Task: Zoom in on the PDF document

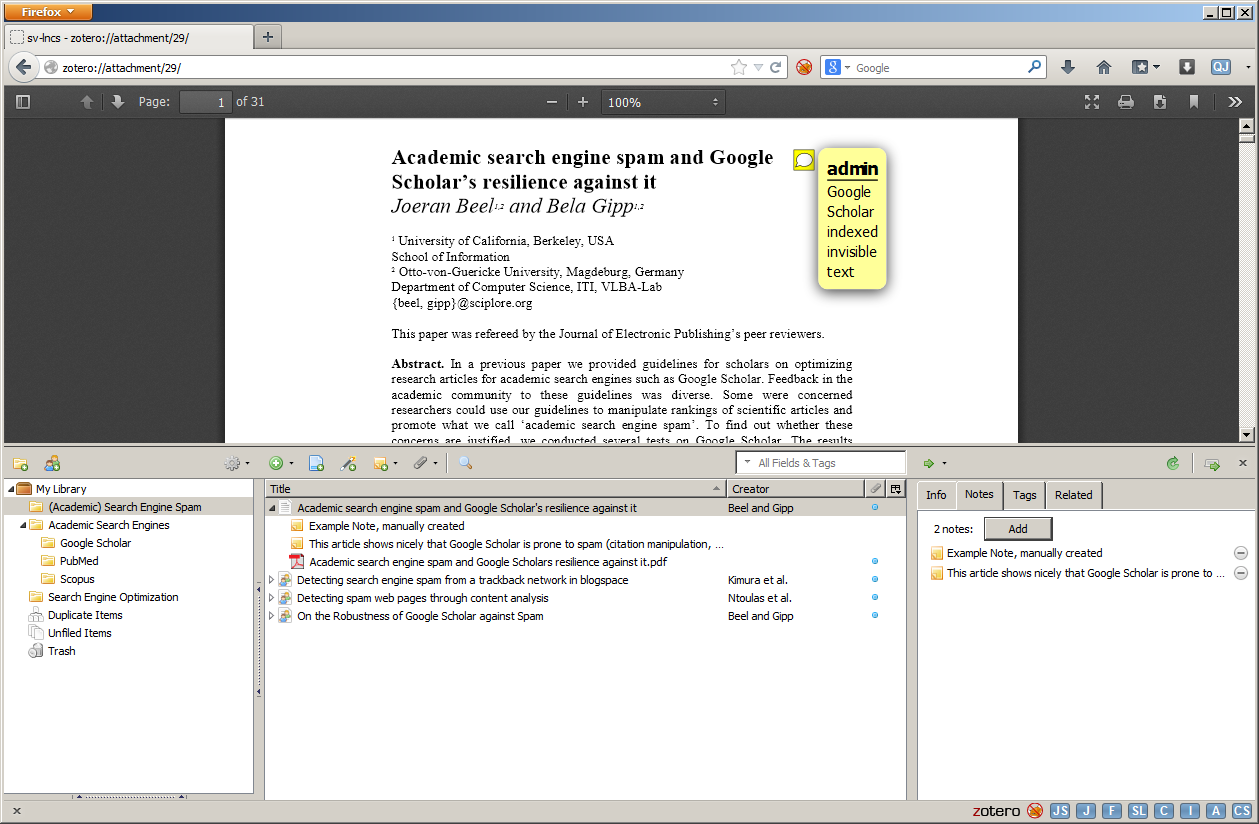Action: (x=583, y=102)
